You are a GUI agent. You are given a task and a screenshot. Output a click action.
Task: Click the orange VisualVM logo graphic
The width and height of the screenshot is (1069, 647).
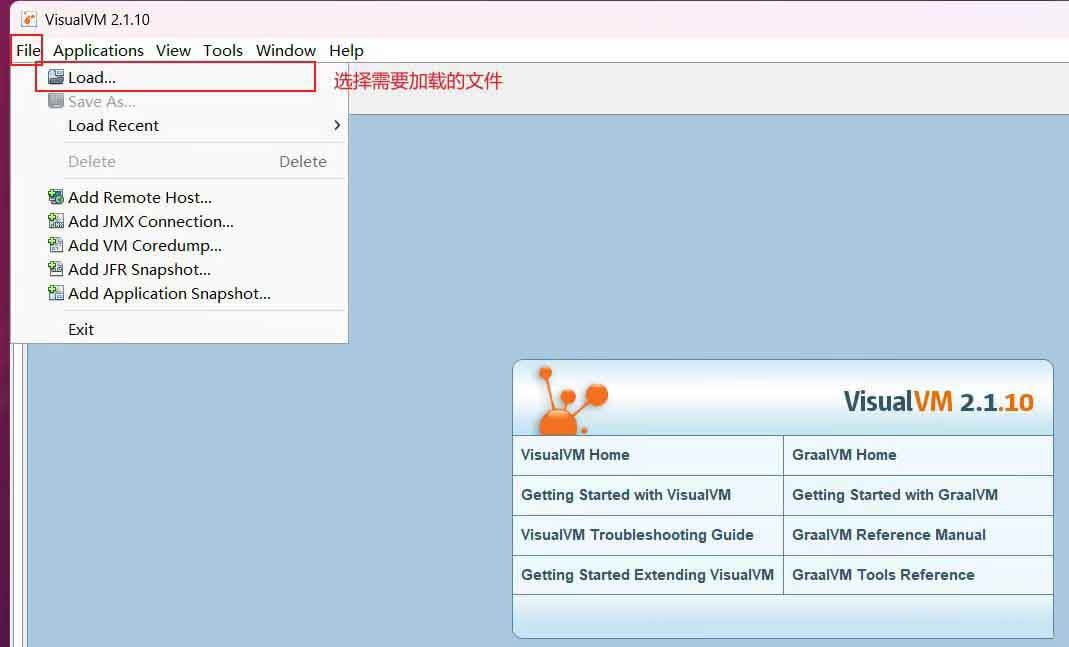567,400
